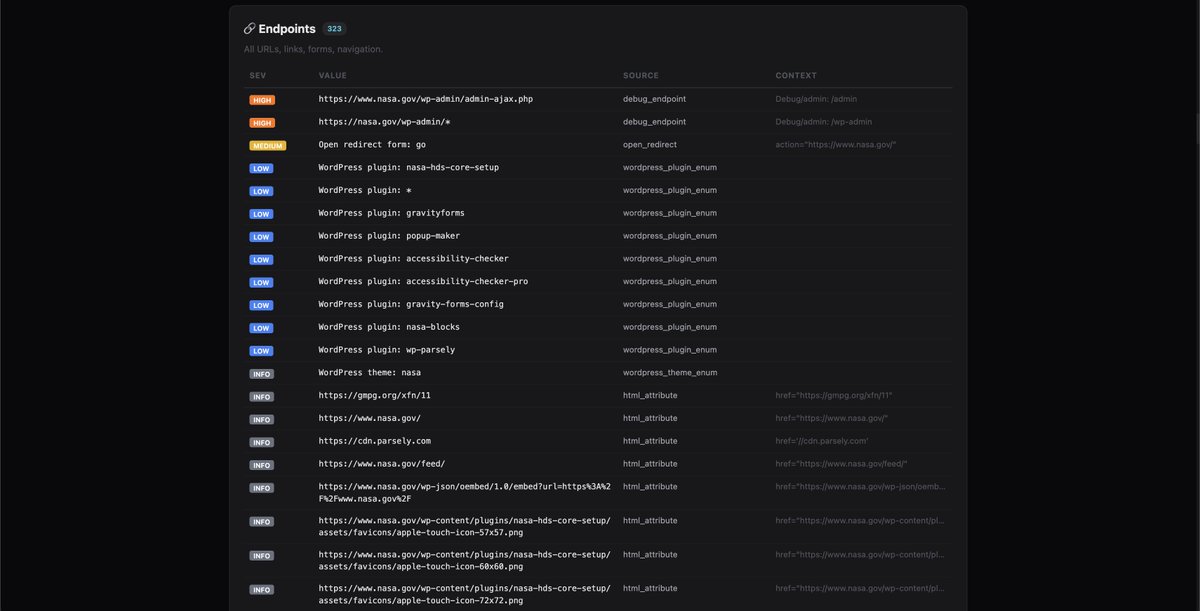Select the apple-touch-icon-57x57.png URL
1200x611 pixels.
tap(465, 527)
